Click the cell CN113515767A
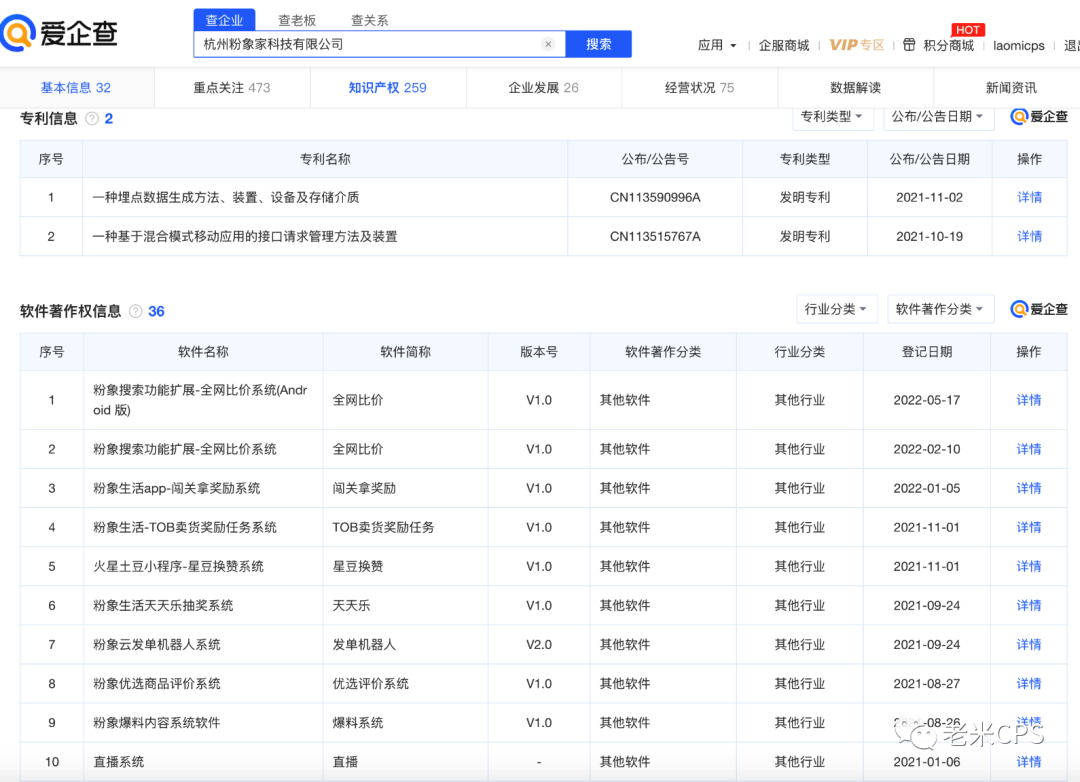This screenshot has height=782, width=1080. (x=655, y=236)
